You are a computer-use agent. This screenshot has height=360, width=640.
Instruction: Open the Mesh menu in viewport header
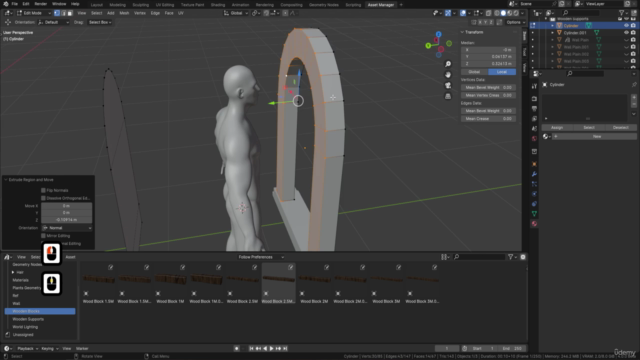[124, 13]
